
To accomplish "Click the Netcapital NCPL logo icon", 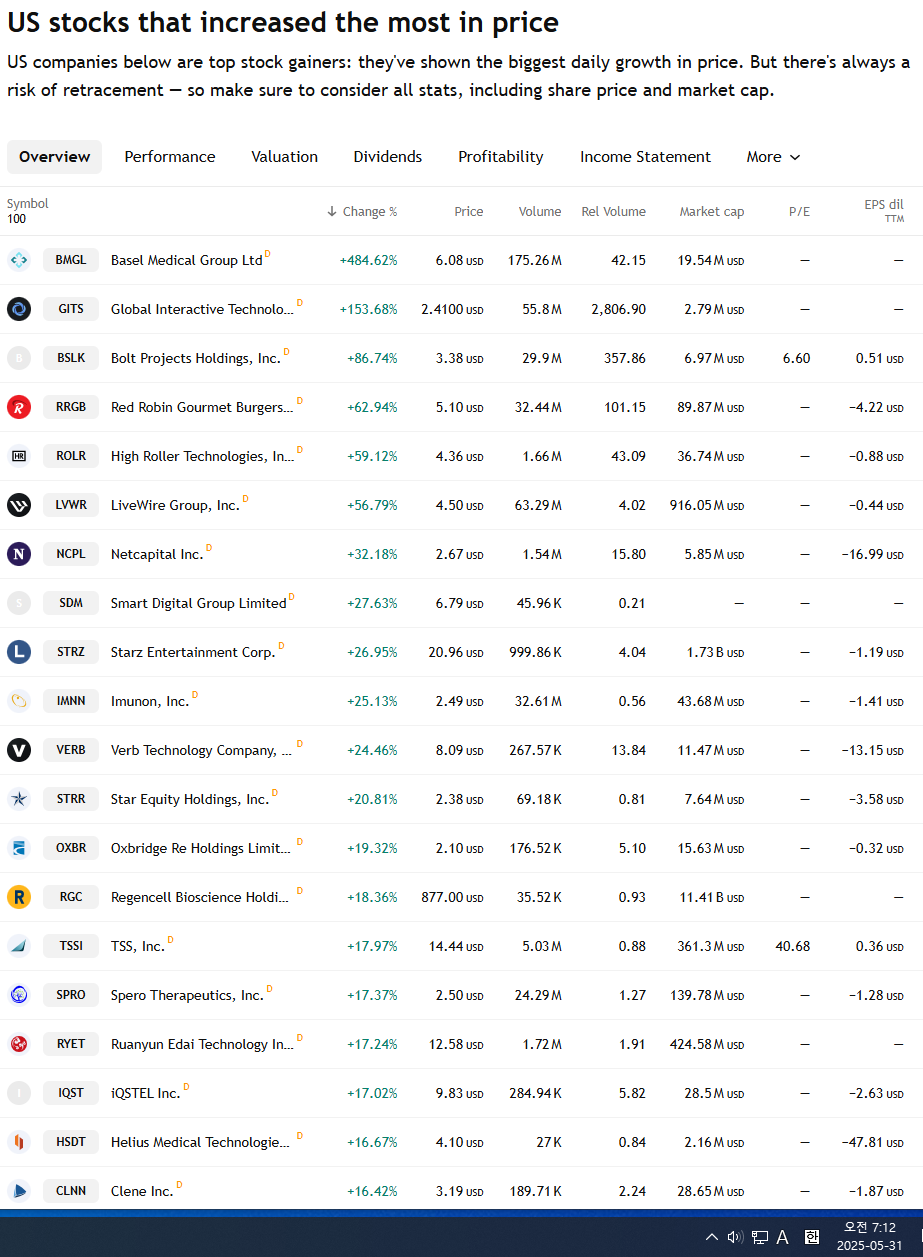I will pos(19,555).
